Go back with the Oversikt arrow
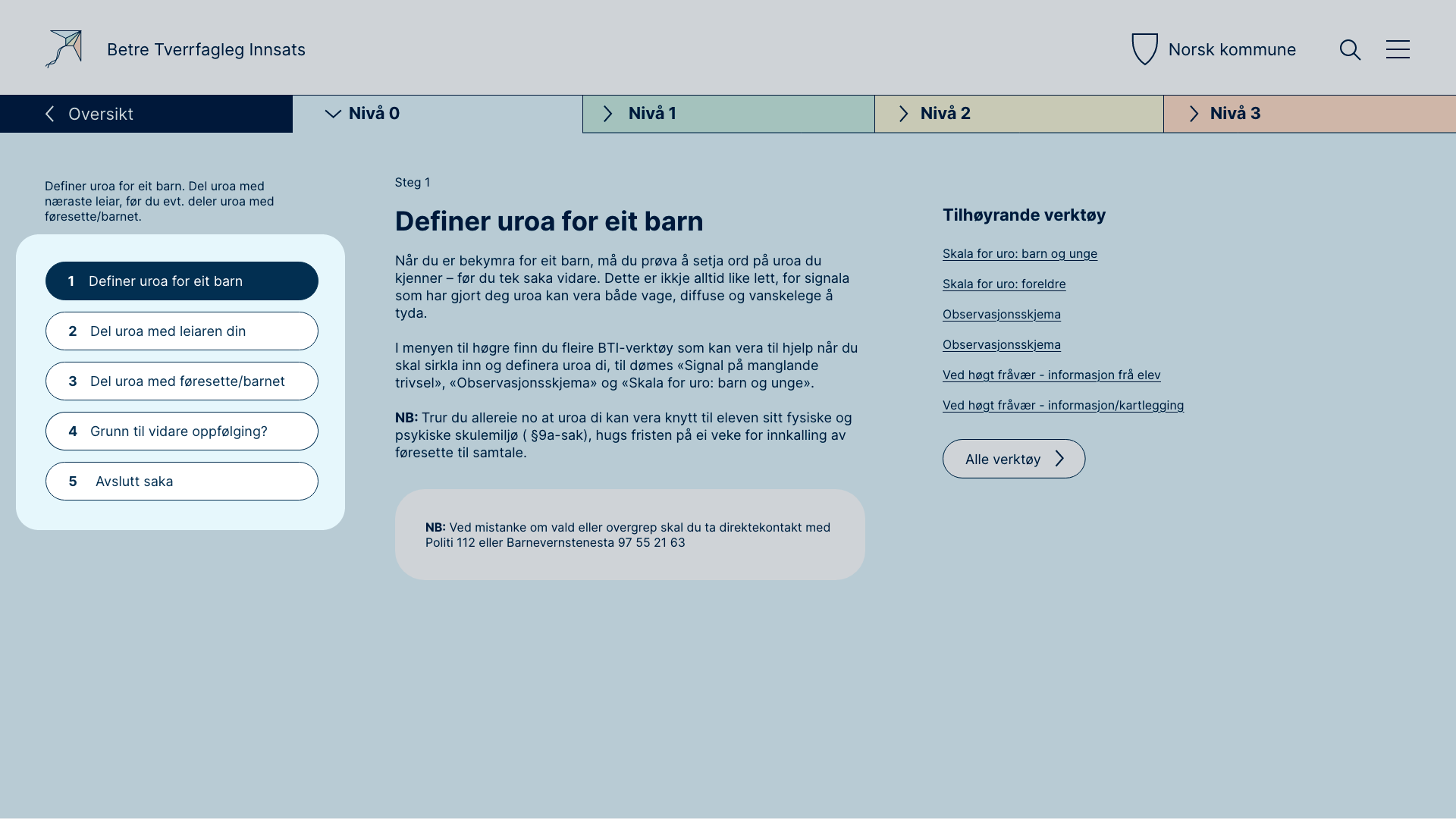Image resolution: width=1456 pixels, height=819 pixels. [50, 114]
